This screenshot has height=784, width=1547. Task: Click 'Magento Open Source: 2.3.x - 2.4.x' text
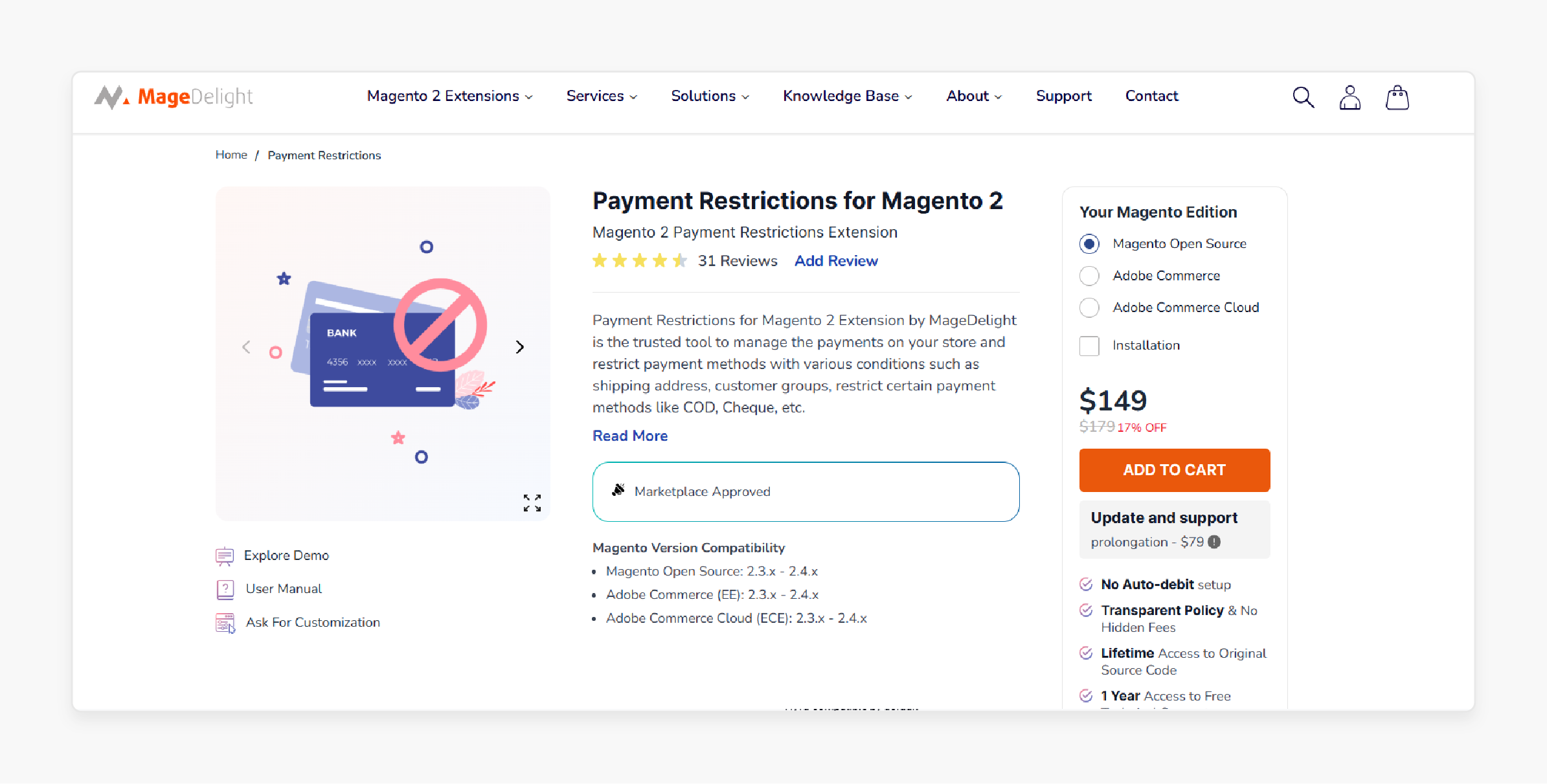712,572
